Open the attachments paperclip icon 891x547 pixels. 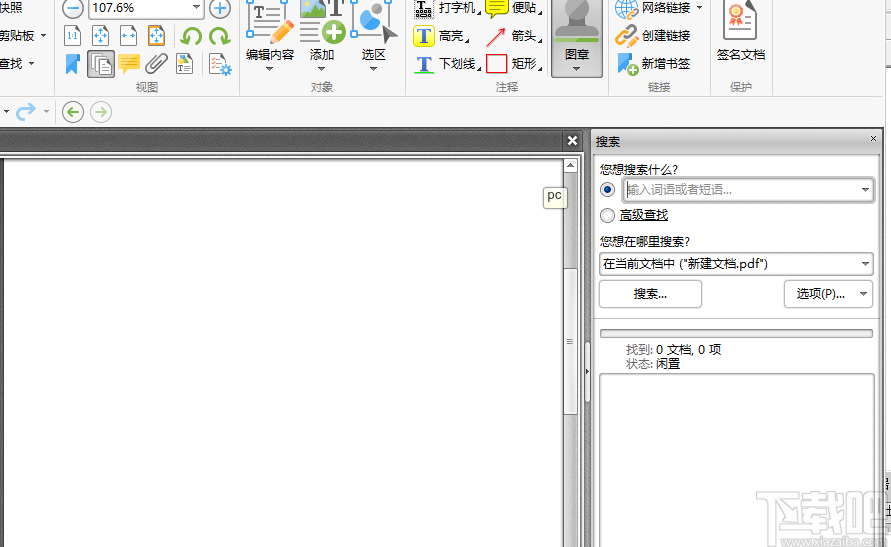156,64
